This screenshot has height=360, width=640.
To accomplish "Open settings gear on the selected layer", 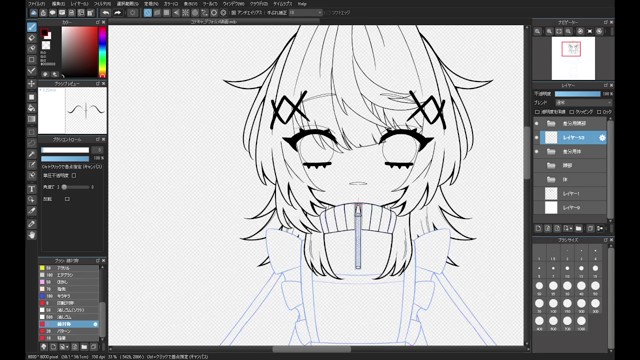I will tap(602, 138).
